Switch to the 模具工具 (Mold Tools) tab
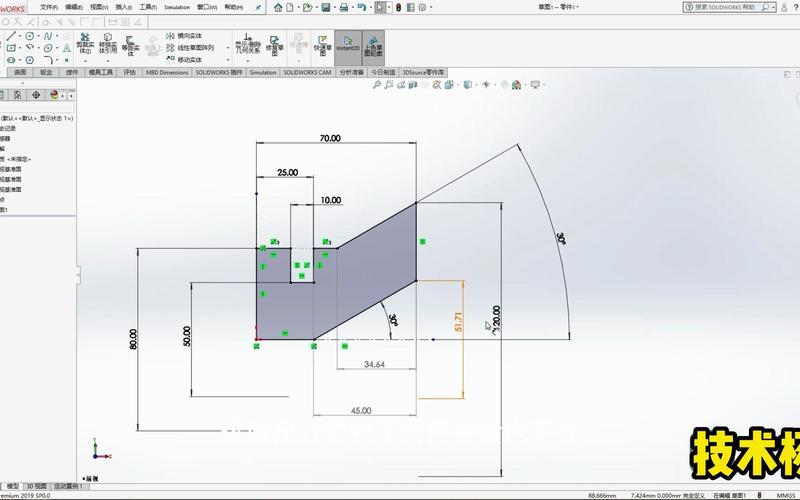 (101, 72)
